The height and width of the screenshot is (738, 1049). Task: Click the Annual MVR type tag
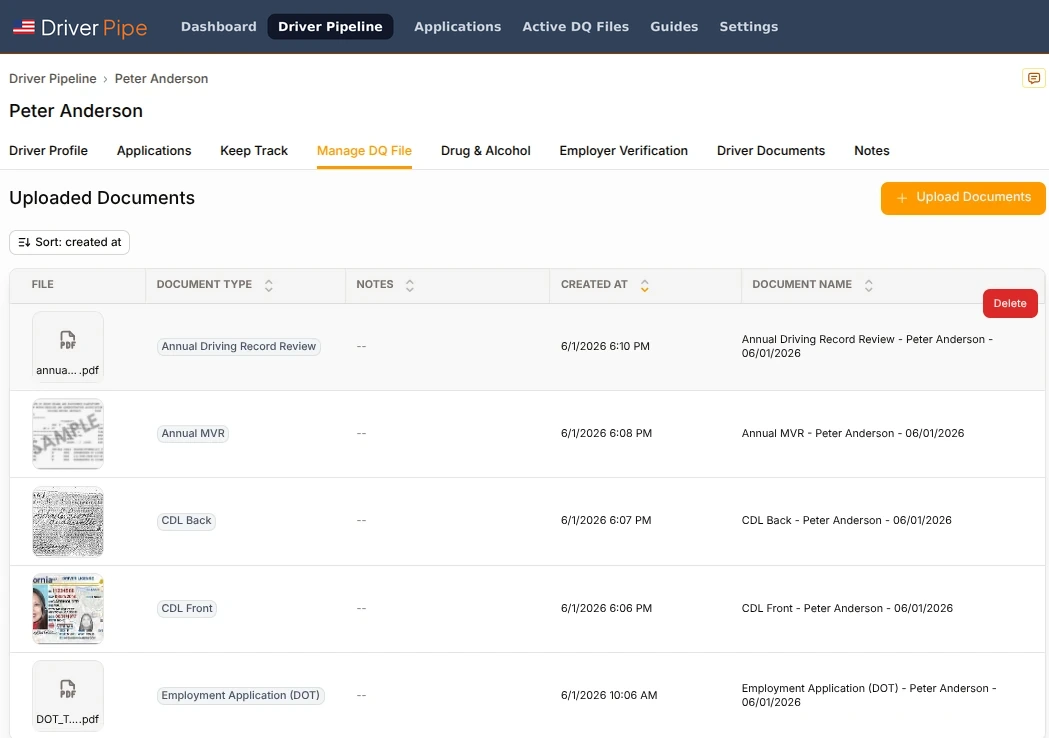pos(193,434)
